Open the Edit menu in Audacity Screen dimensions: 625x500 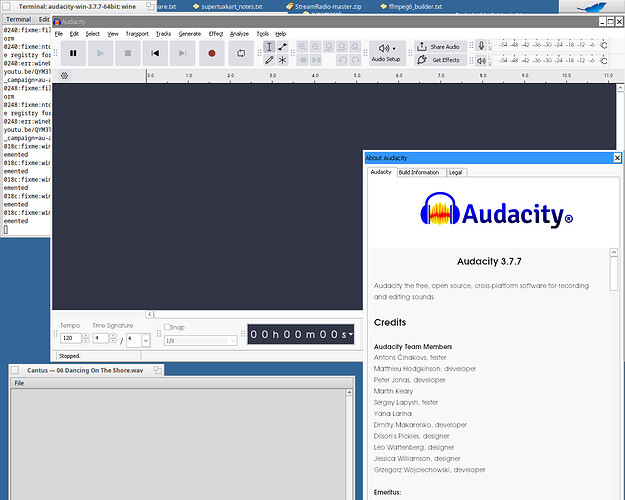click(74, 34)
